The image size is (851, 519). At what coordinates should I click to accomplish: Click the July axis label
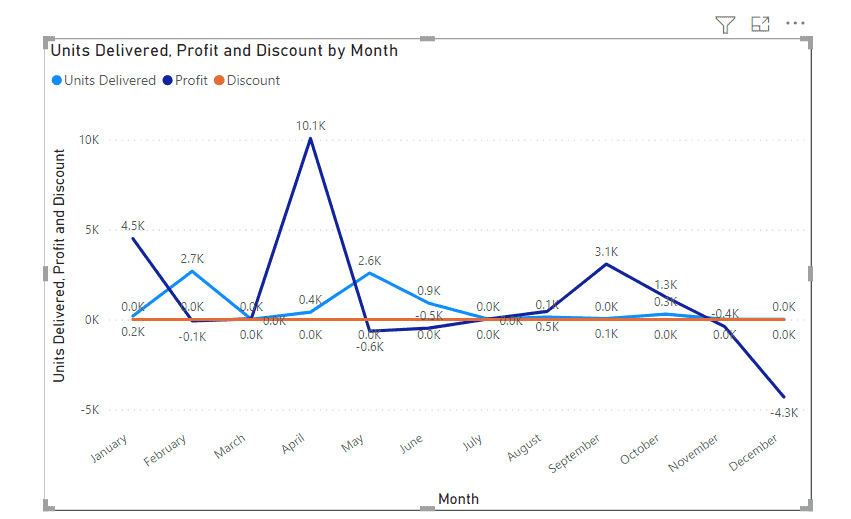point(472,442)
